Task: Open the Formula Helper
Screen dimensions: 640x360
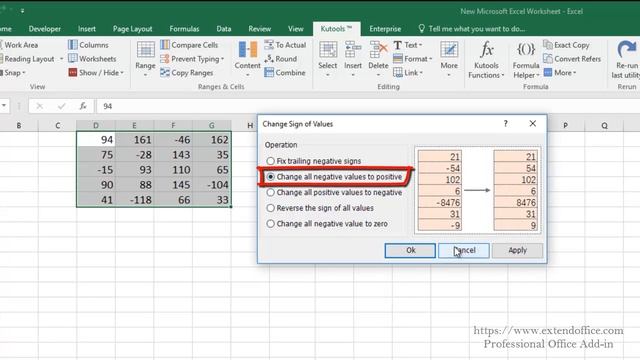Action: [526, 60]
